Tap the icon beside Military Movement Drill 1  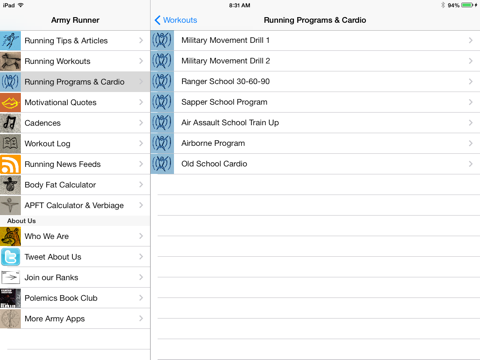coord(162,40)
